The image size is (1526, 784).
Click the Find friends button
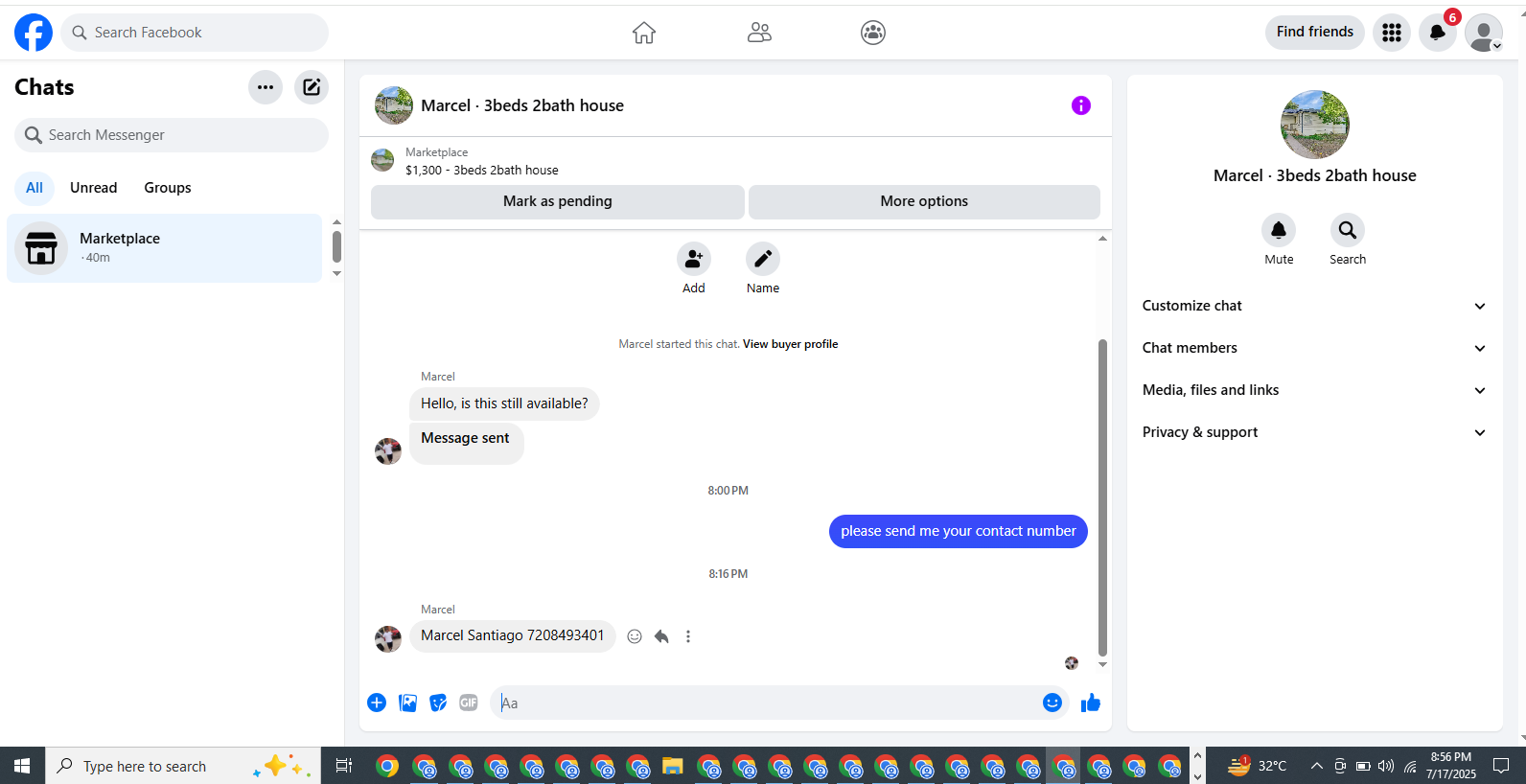(1315, 32)
